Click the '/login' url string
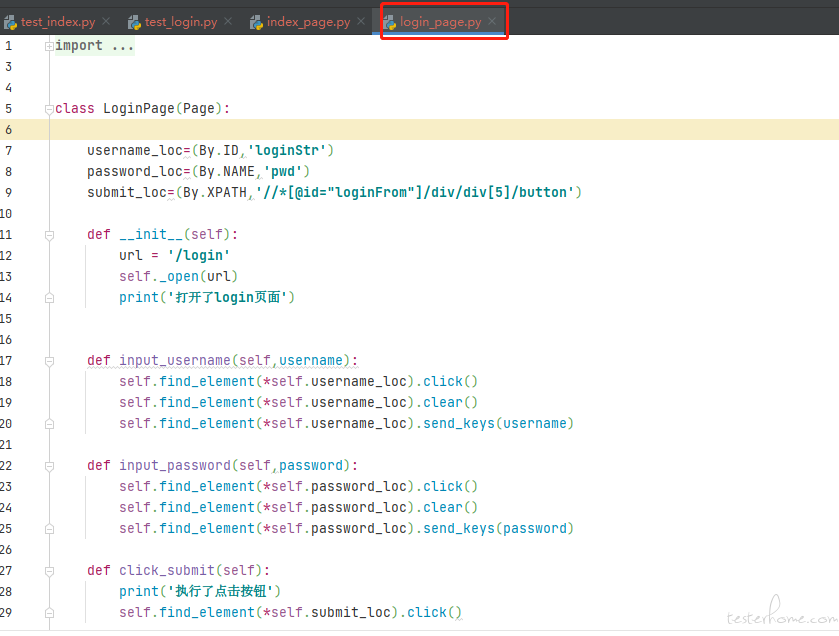Viewport: 839px width, 636px height. (x=199, y=256)
